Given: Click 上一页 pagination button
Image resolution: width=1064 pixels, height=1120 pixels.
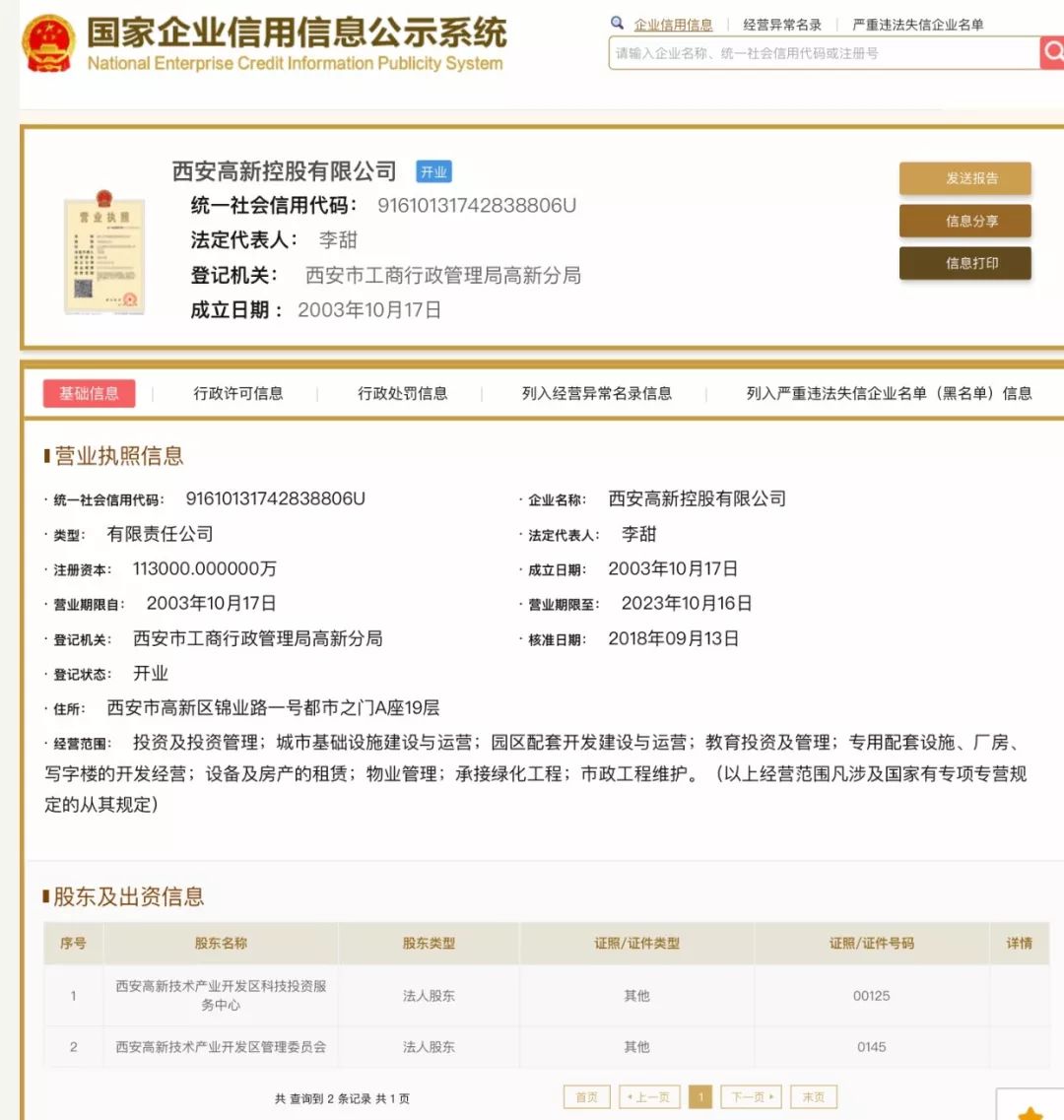Looking at the screenshot, I should (649, 1096).
